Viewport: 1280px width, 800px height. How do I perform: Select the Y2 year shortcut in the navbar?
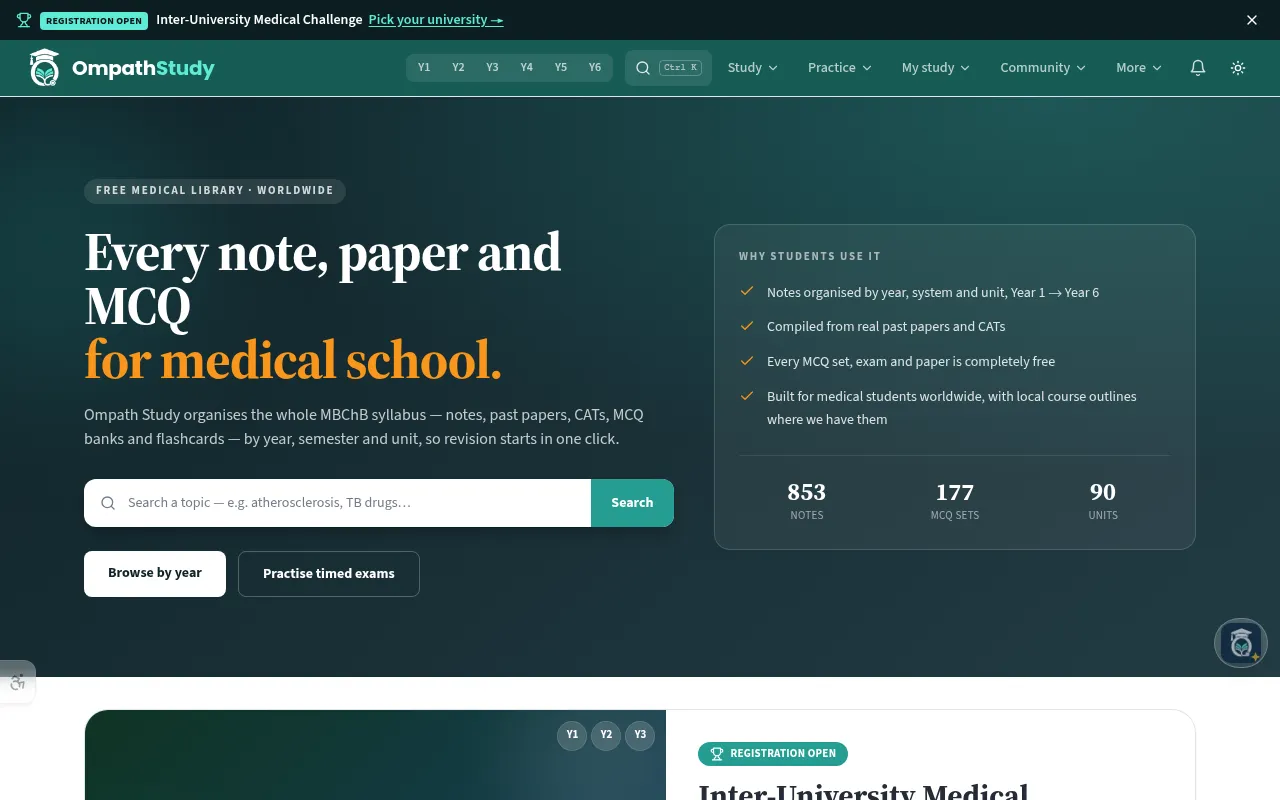click(458, 68)
